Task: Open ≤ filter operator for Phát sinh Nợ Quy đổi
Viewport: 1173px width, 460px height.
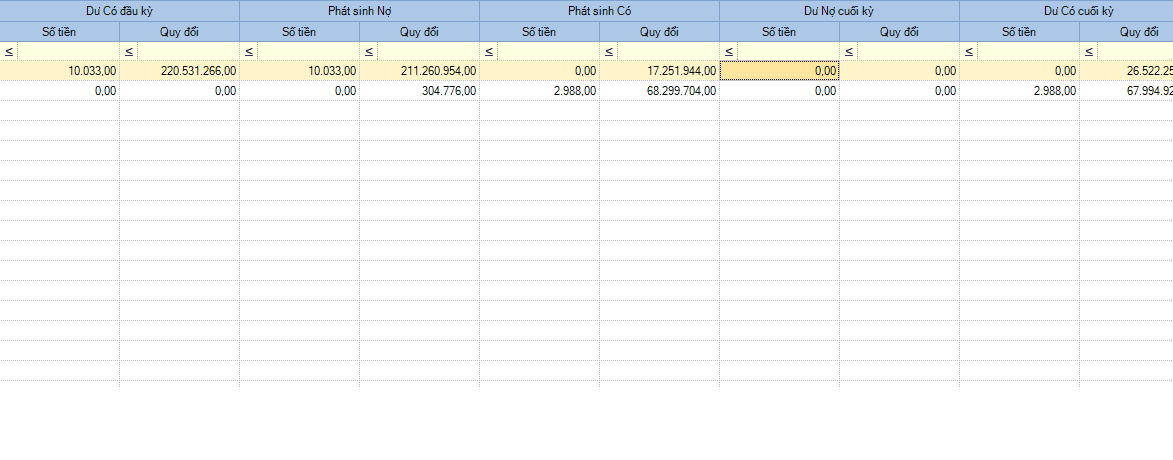Action: coord(369,52)
